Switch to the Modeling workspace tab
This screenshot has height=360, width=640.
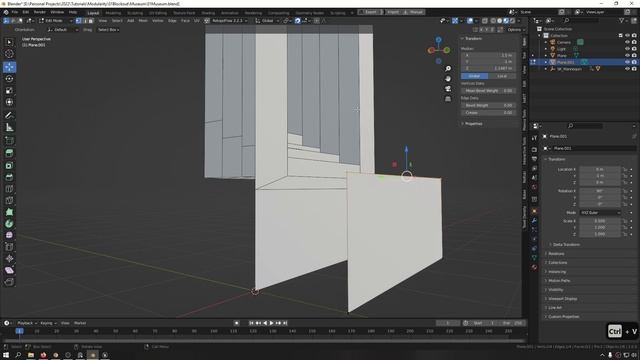click(x=113, y=13)
